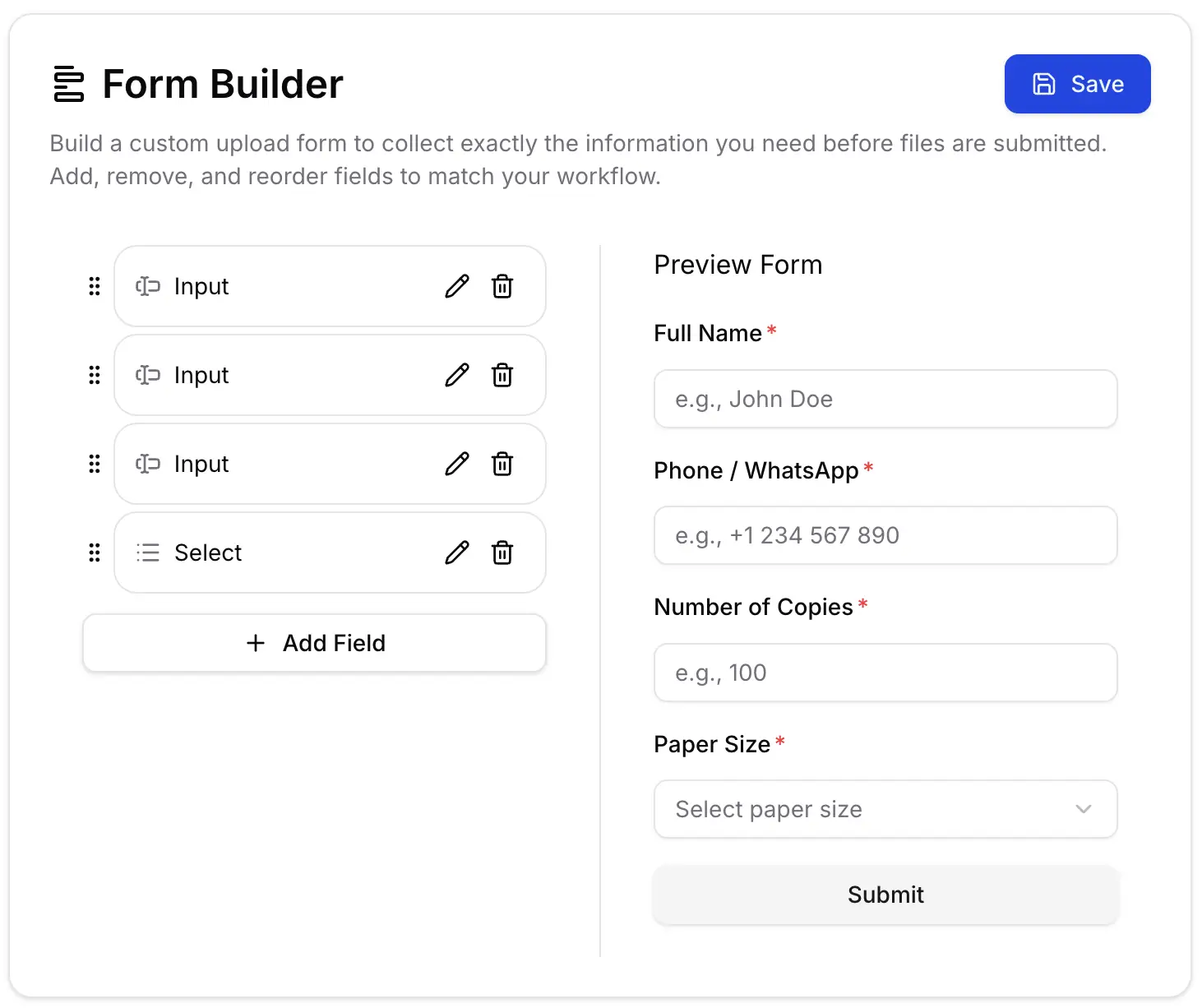Click the Save button

[x=1078, y=83]
